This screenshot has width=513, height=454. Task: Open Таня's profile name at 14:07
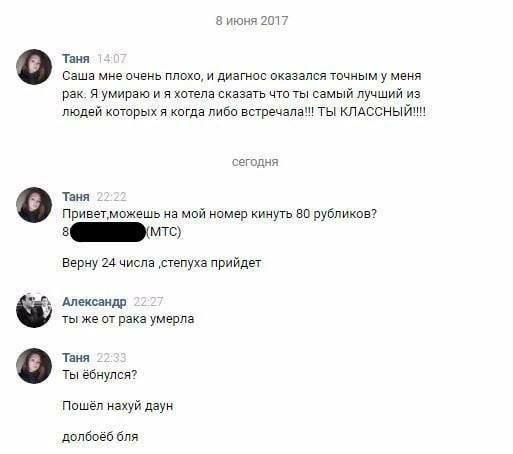[x=76, y=59]
